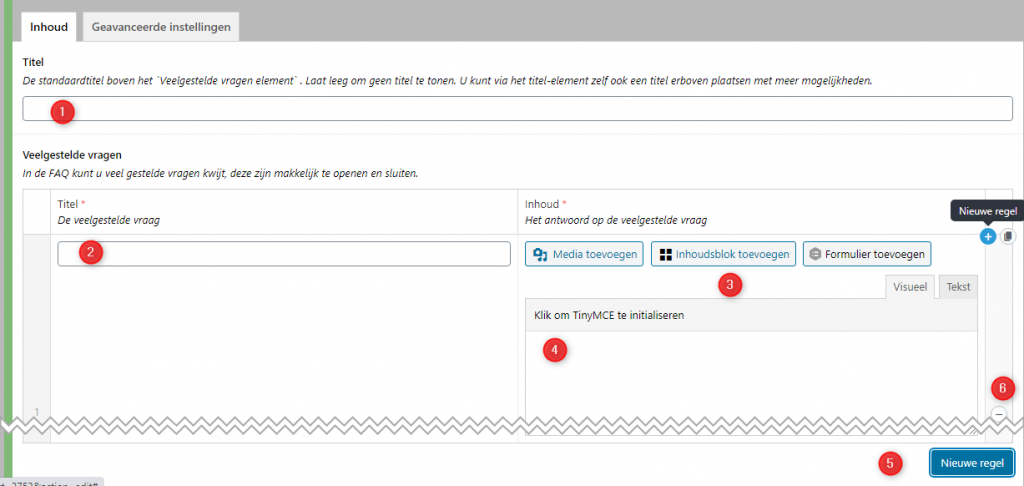
Task: Switch to the Geavanceerde instellingen tab
Action: click(x=162, y=27)
